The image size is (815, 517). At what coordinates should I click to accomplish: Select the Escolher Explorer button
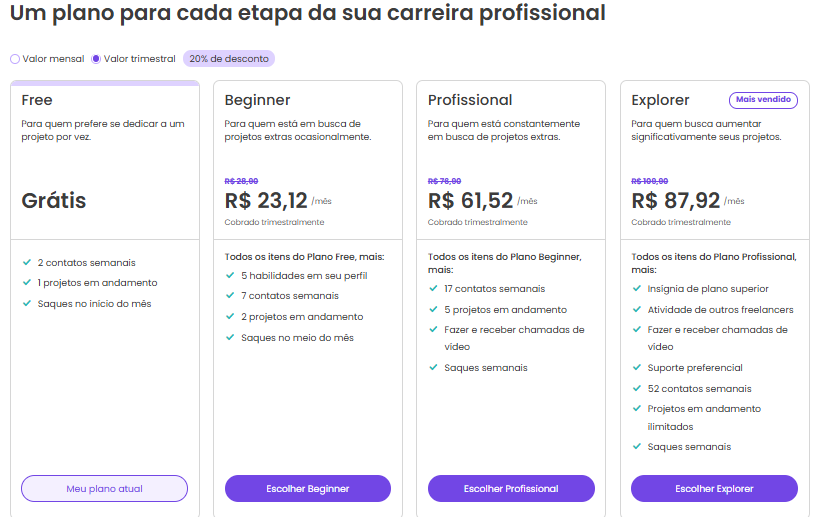point(714,488)
